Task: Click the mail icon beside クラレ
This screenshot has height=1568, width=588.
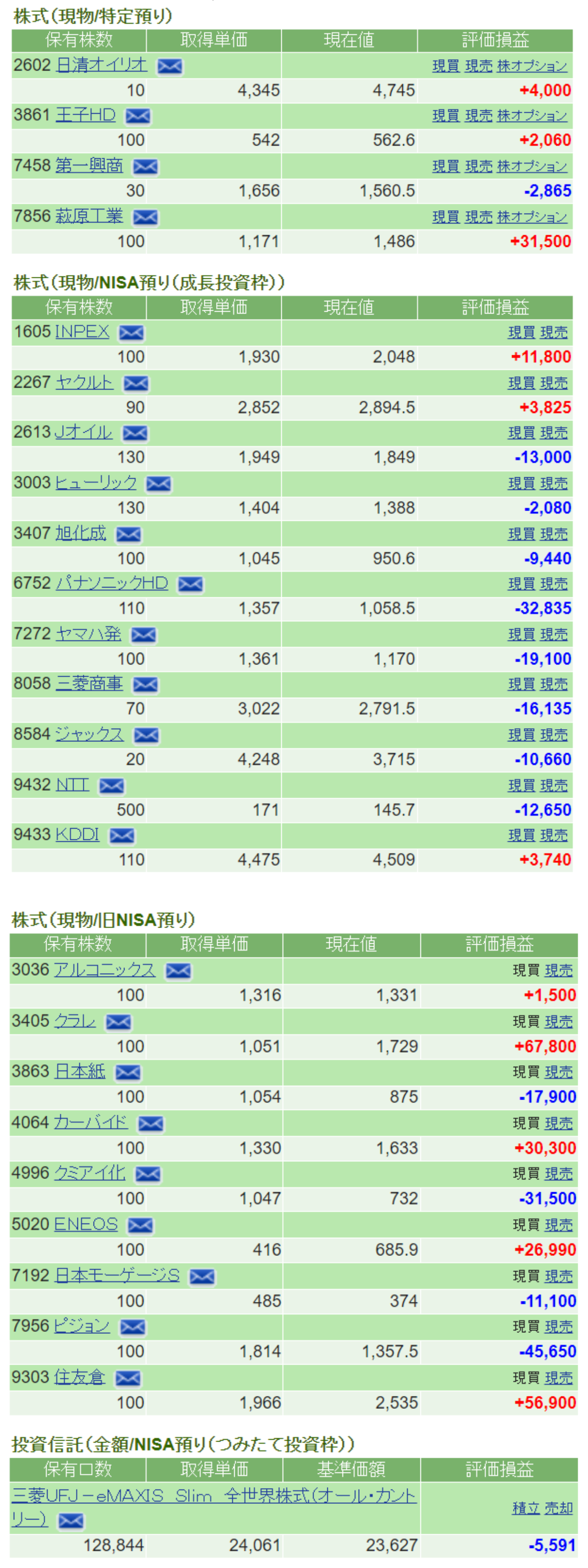Action: [118, 1022]
